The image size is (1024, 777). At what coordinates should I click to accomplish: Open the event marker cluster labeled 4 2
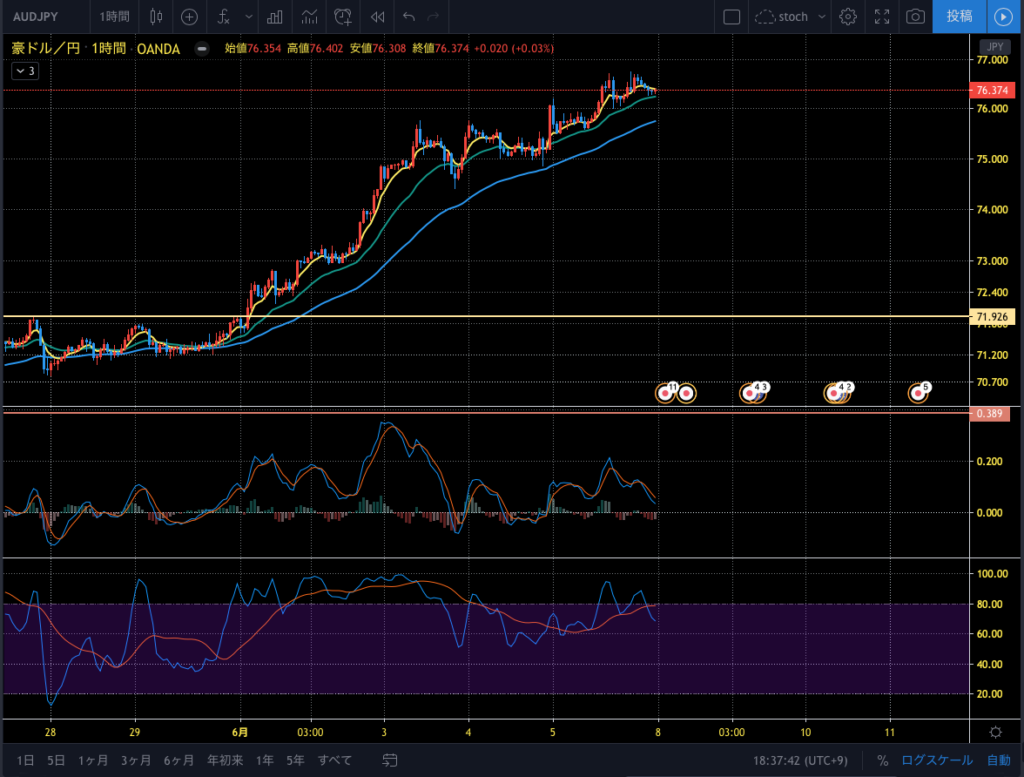[838, 393]
